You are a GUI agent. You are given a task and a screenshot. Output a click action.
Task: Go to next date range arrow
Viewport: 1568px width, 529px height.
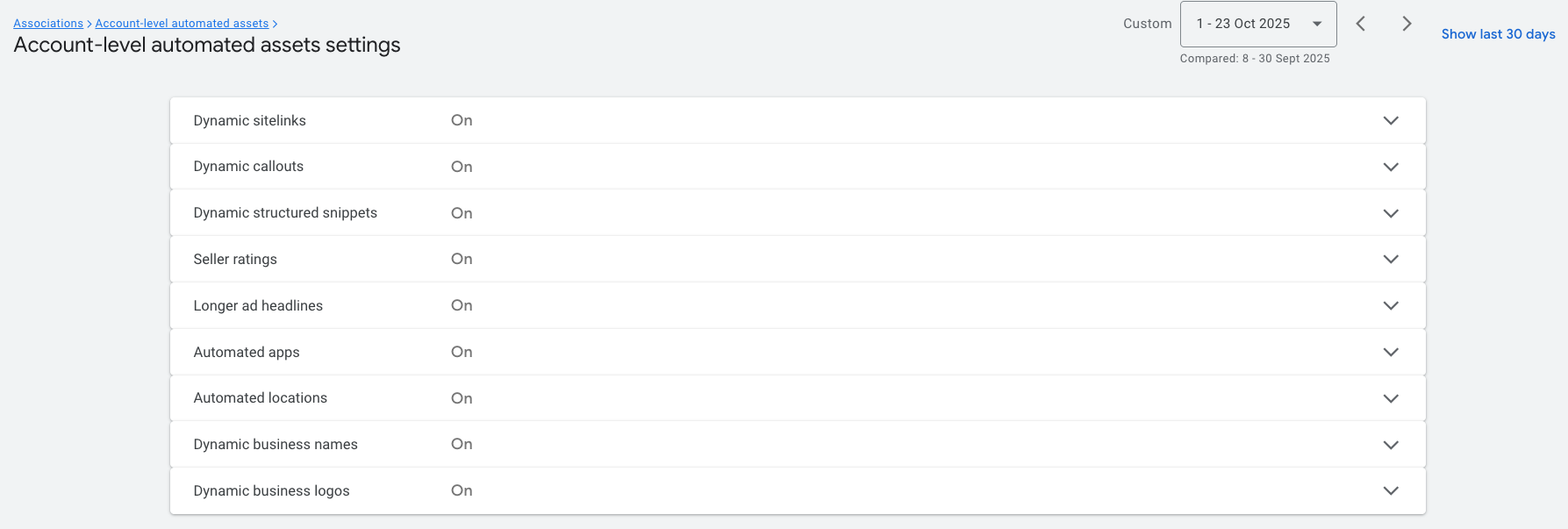point(1407,24)
